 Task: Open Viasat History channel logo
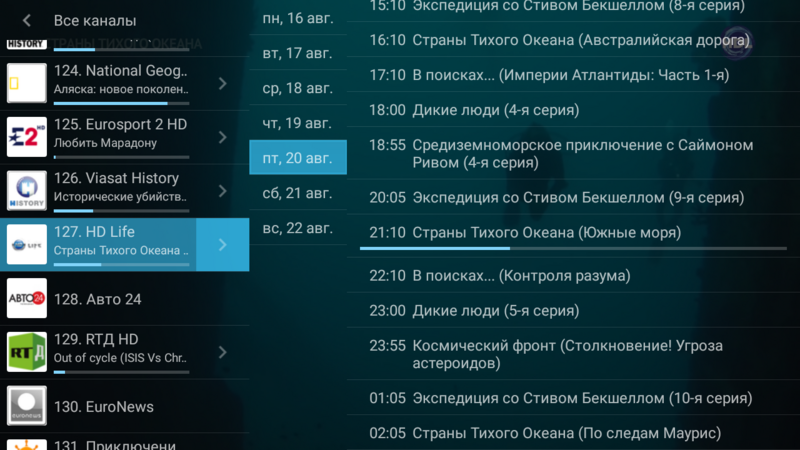coord(27,190)
